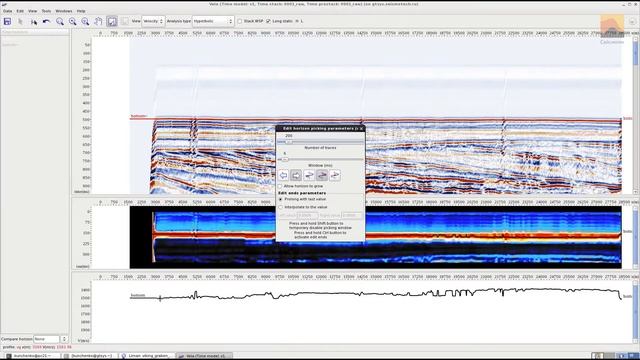Toggle the Stack WSP checkbox
This screenshot has height=360, width=640.
pos(240,21)
